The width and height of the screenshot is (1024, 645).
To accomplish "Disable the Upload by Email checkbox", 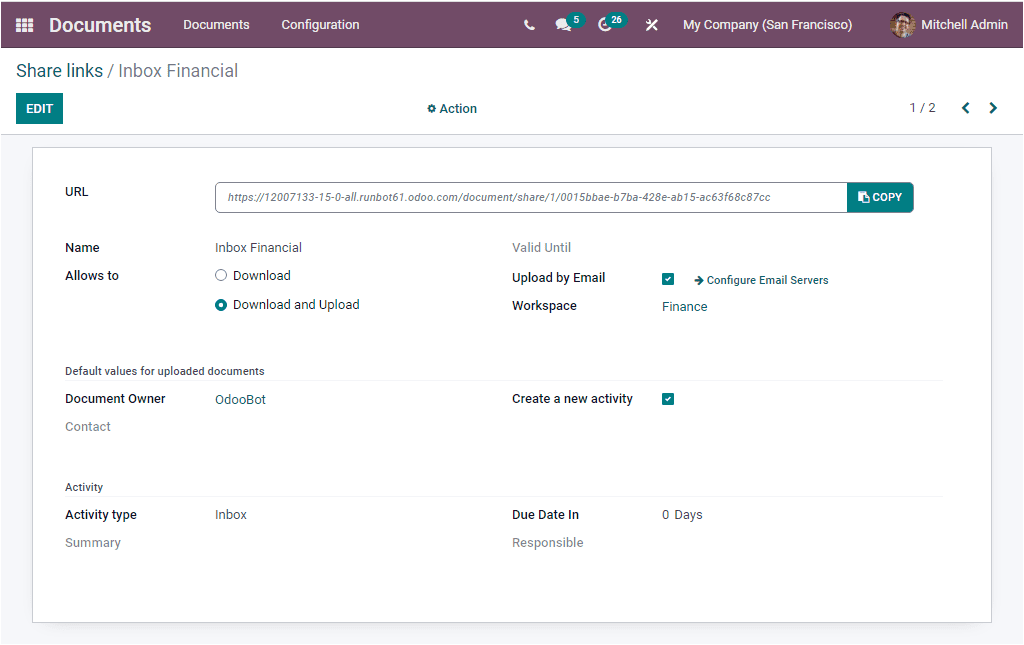I will [667, 279].
